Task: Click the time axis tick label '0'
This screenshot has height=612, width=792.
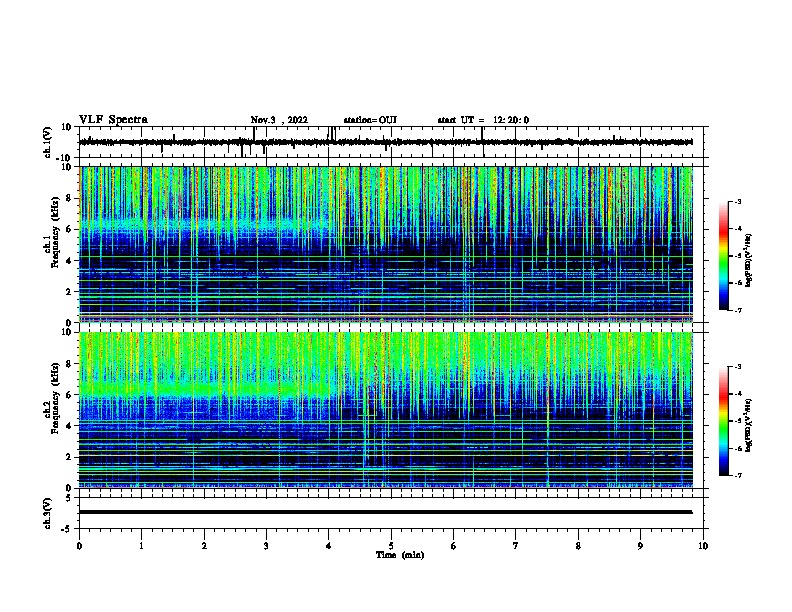Action: (79, 546)
